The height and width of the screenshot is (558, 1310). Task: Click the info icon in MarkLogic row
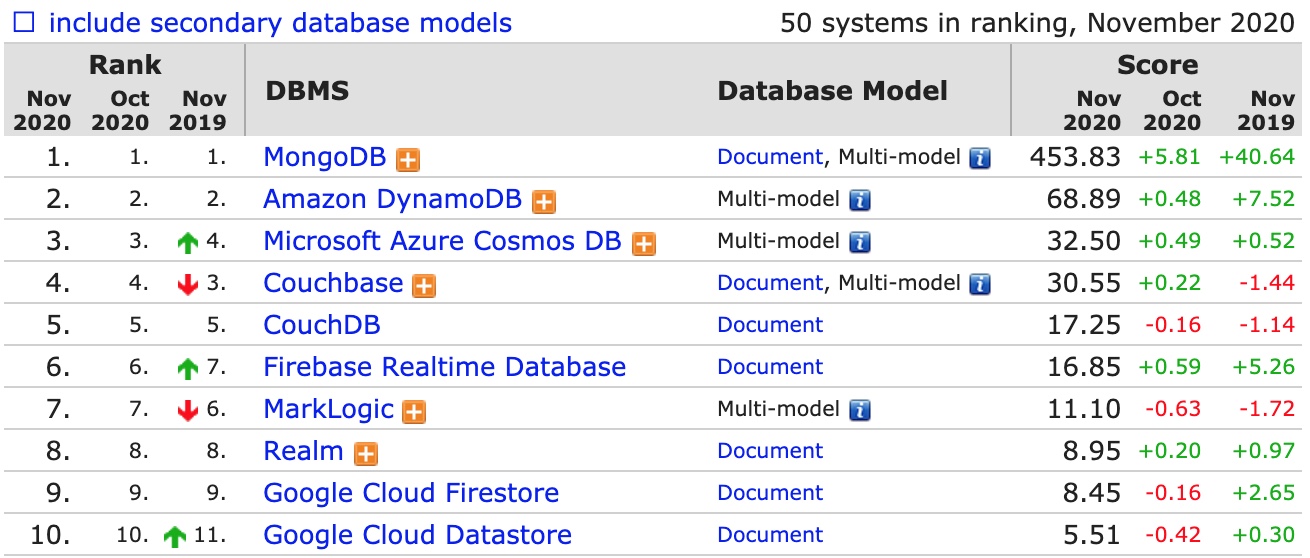(860, 410)
